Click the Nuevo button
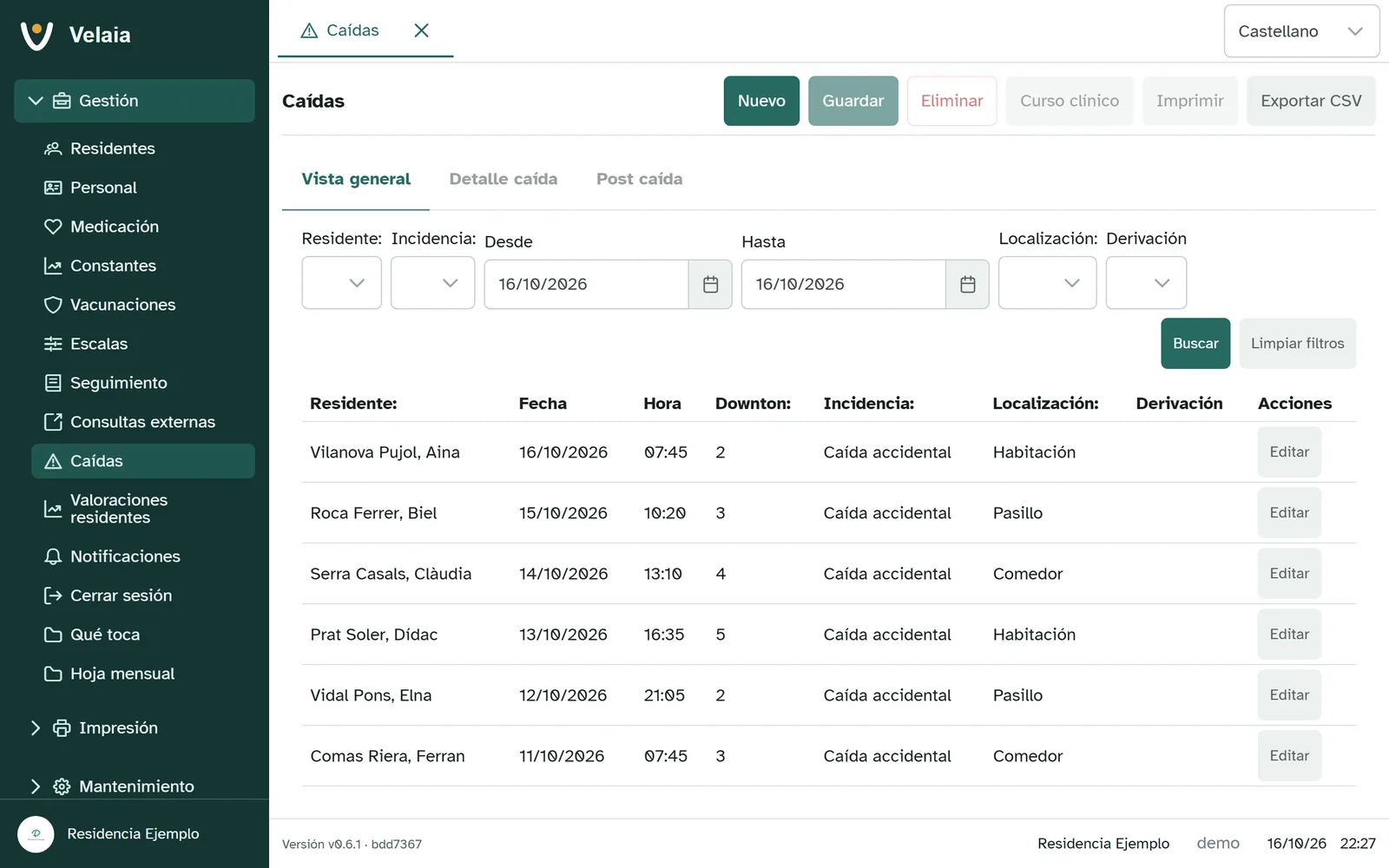 [761, 101]
